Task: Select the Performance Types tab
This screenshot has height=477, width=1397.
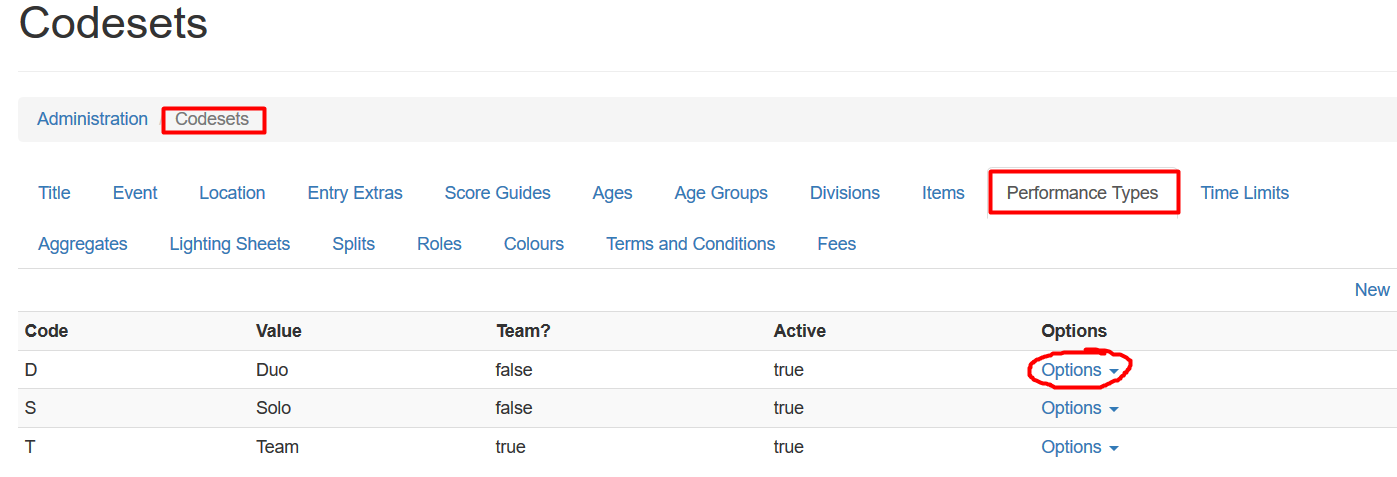Action: coord(1083,193)
